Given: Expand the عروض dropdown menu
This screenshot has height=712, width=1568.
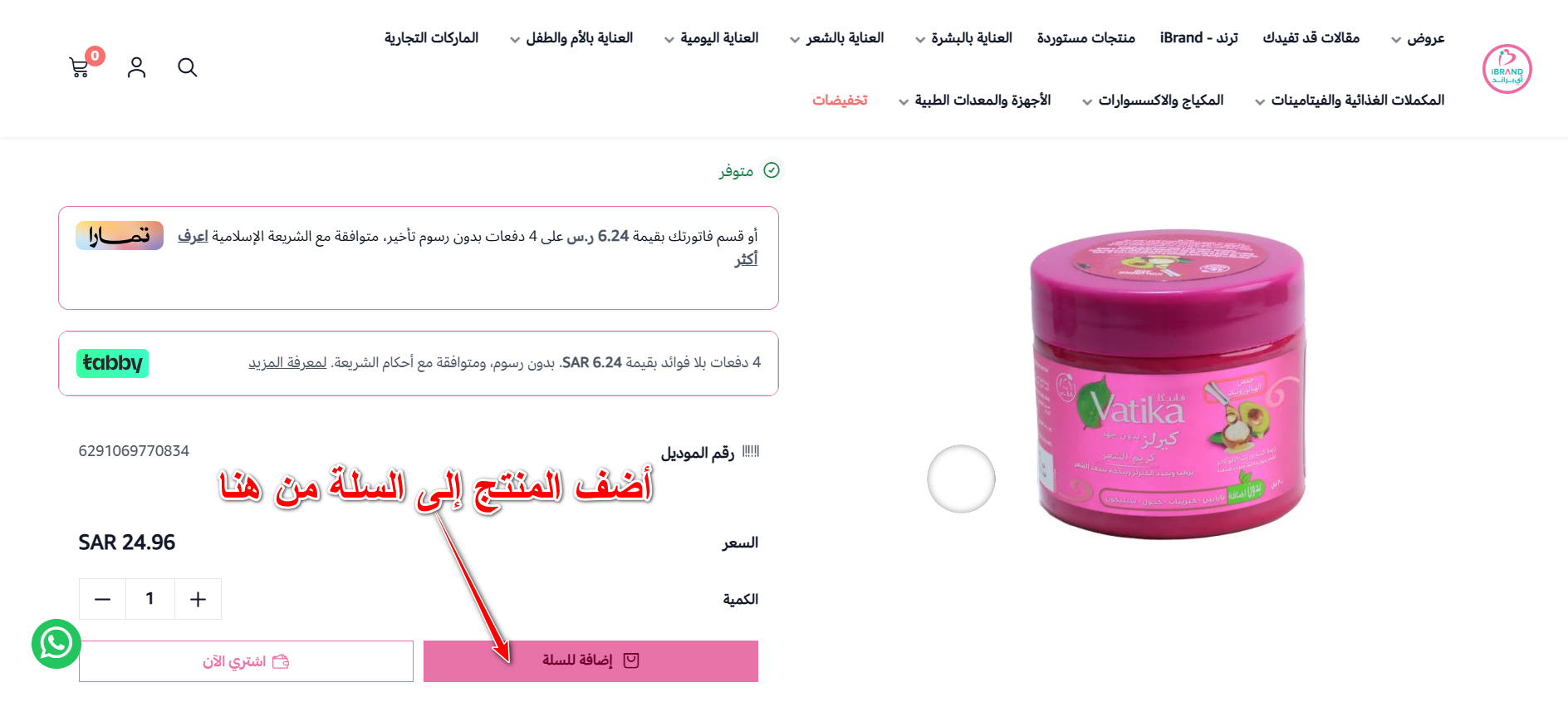Looking at the screenshot, I should click(1418, 38).
